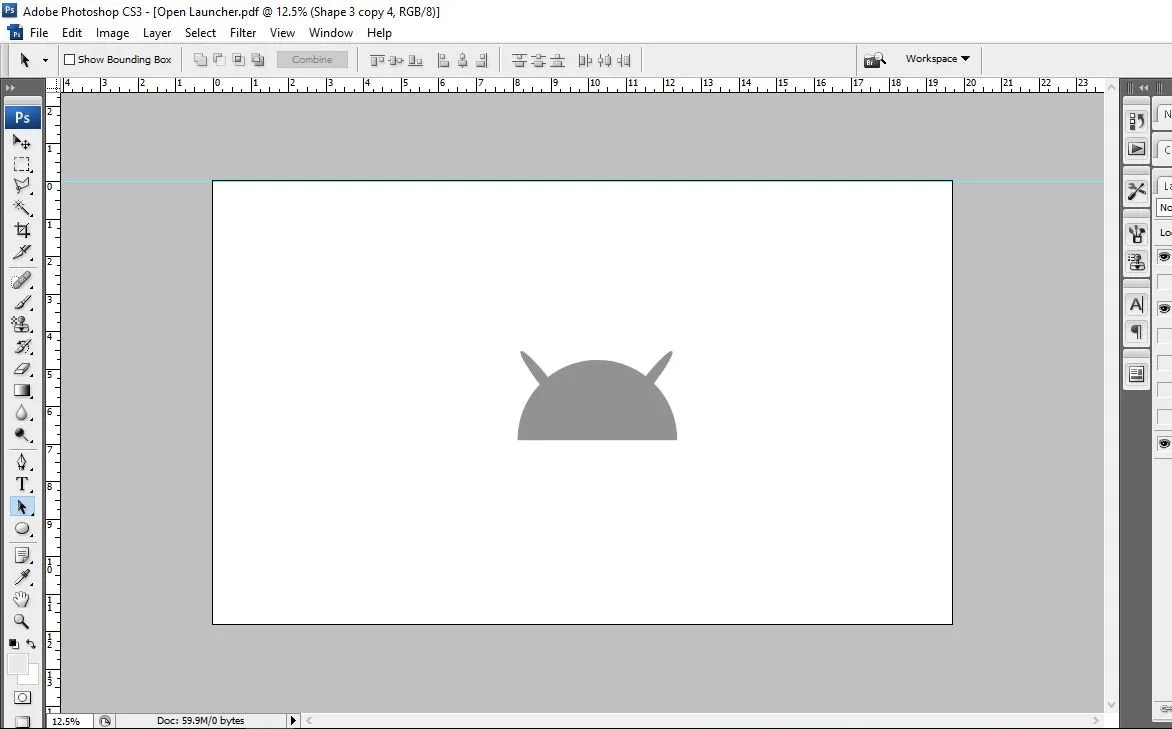Viewport: 1172px width, 729px height.
Task: Select the Hand tool
Action: click(22, 599)
